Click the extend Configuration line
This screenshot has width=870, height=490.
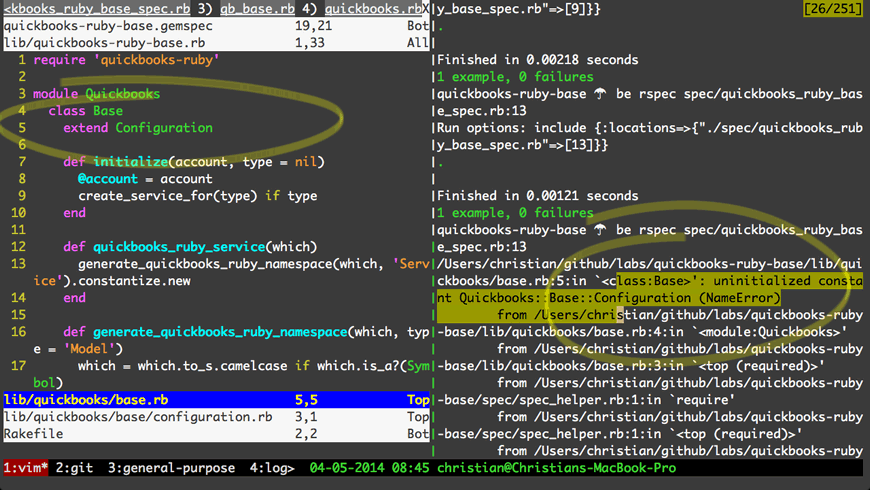coord(138,128)
